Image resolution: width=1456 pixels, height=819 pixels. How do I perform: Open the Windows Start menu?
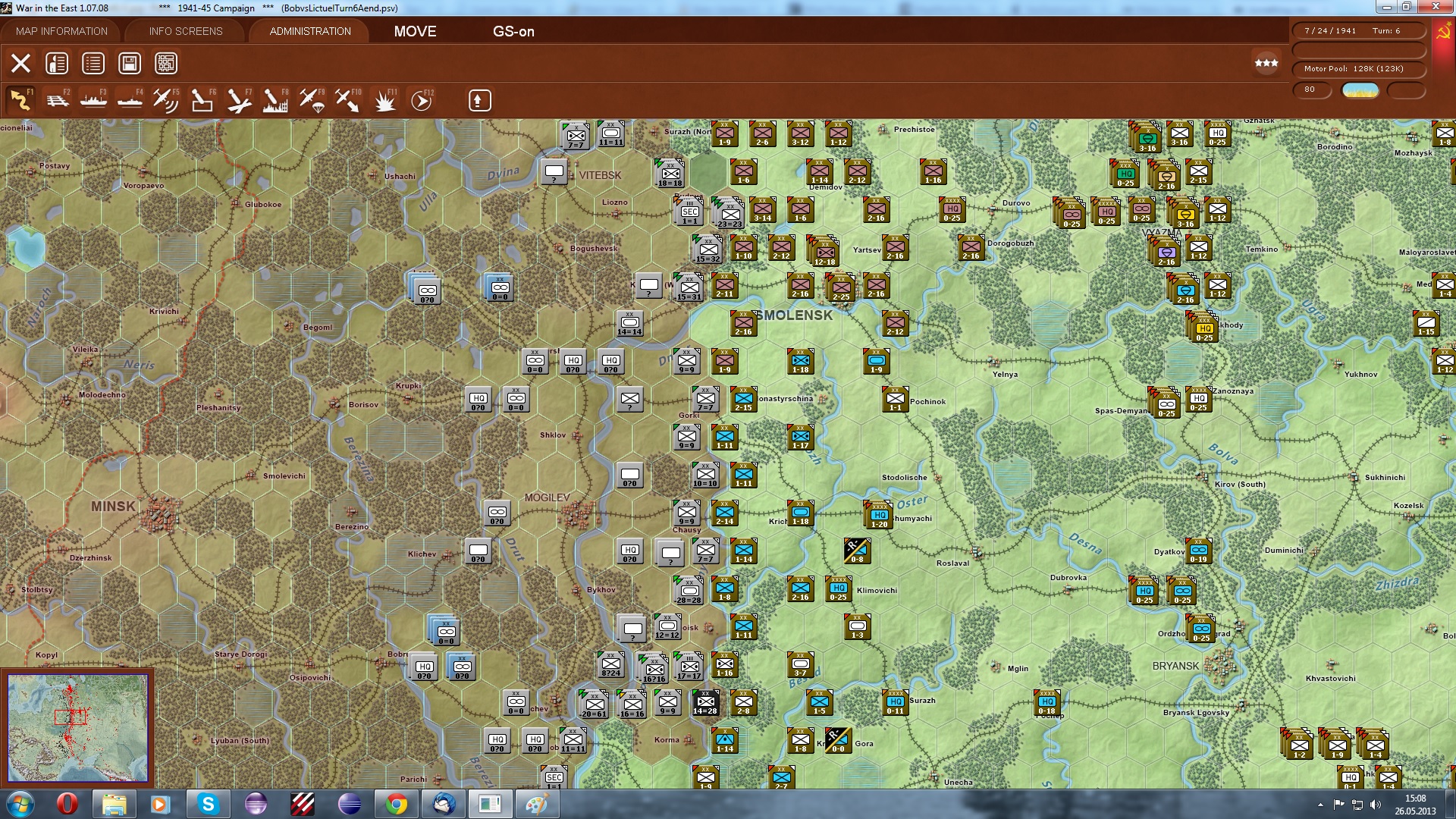click(20, 804)
